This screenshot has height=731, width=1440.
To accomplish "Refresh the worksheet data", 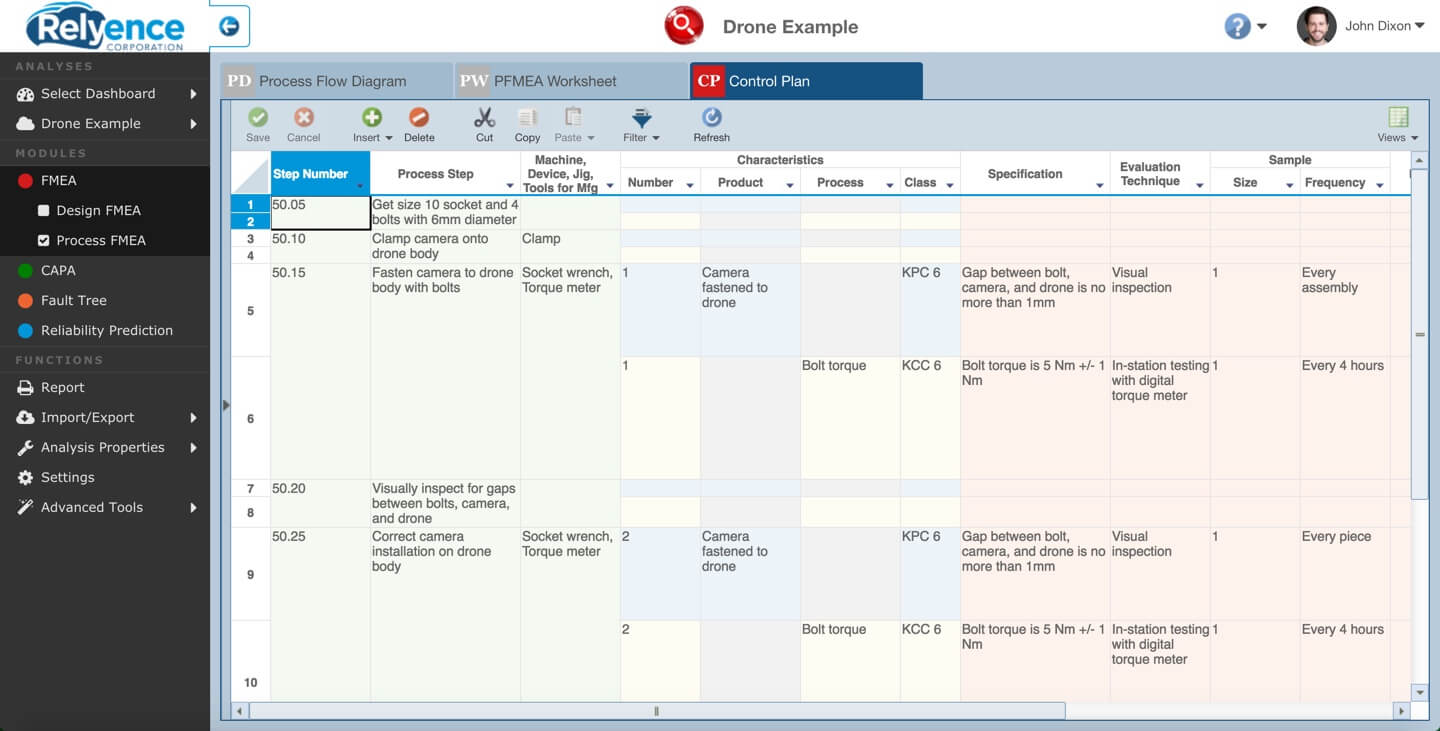I will coord(711,124).
